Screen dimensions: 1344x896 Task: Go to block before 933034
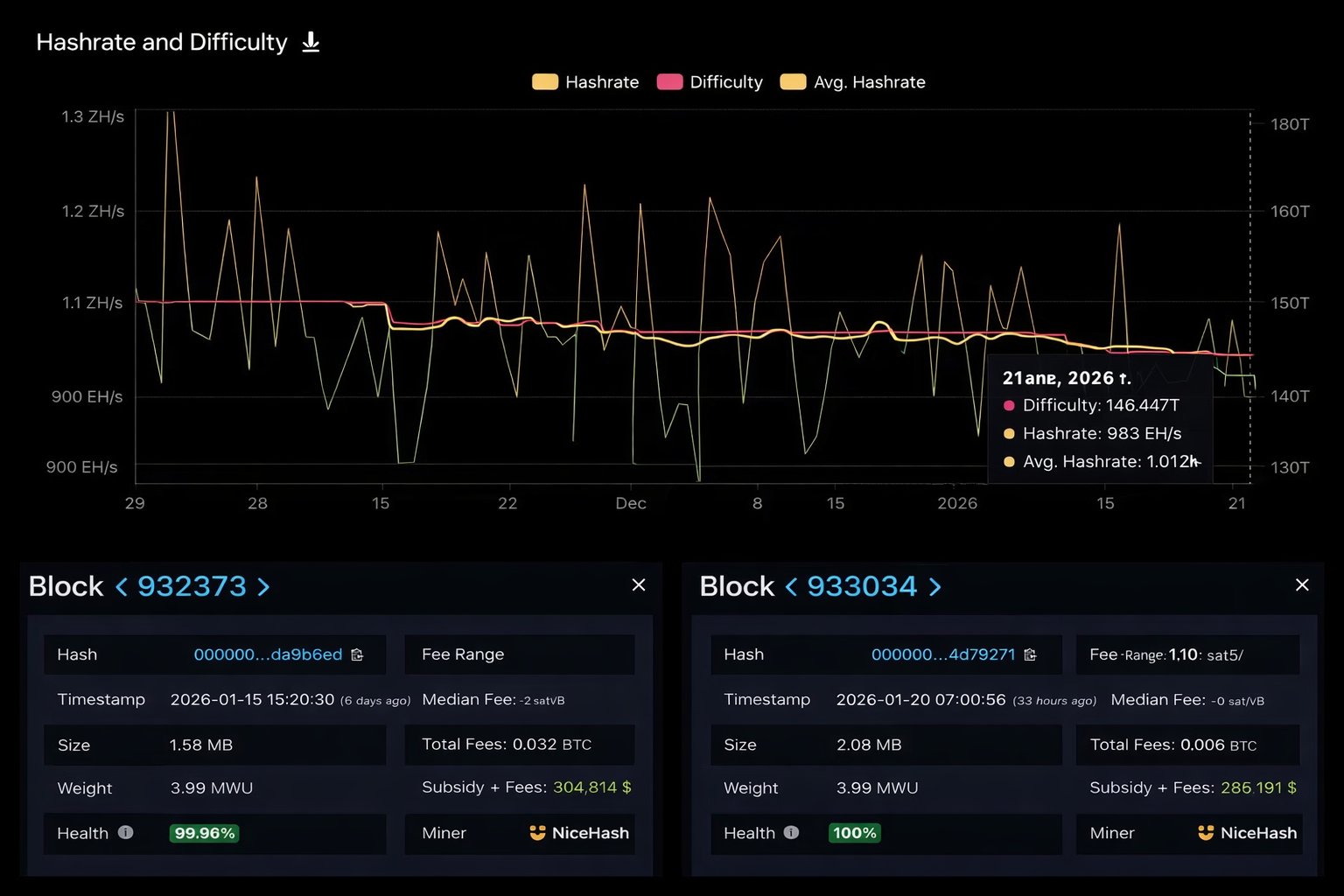coord(791,586)
